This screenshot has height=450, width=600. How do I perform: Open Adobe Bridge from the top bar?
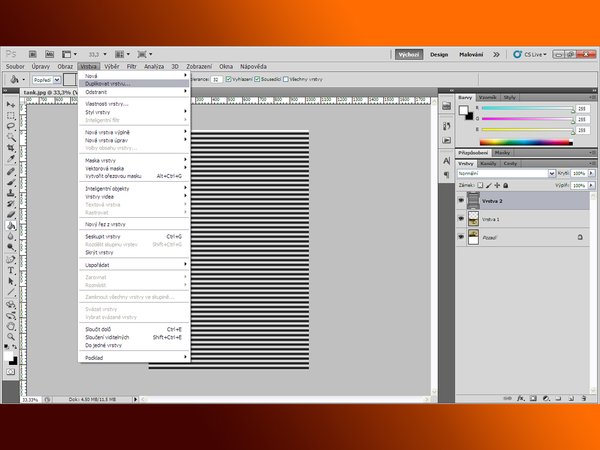(x=33, y=54)
